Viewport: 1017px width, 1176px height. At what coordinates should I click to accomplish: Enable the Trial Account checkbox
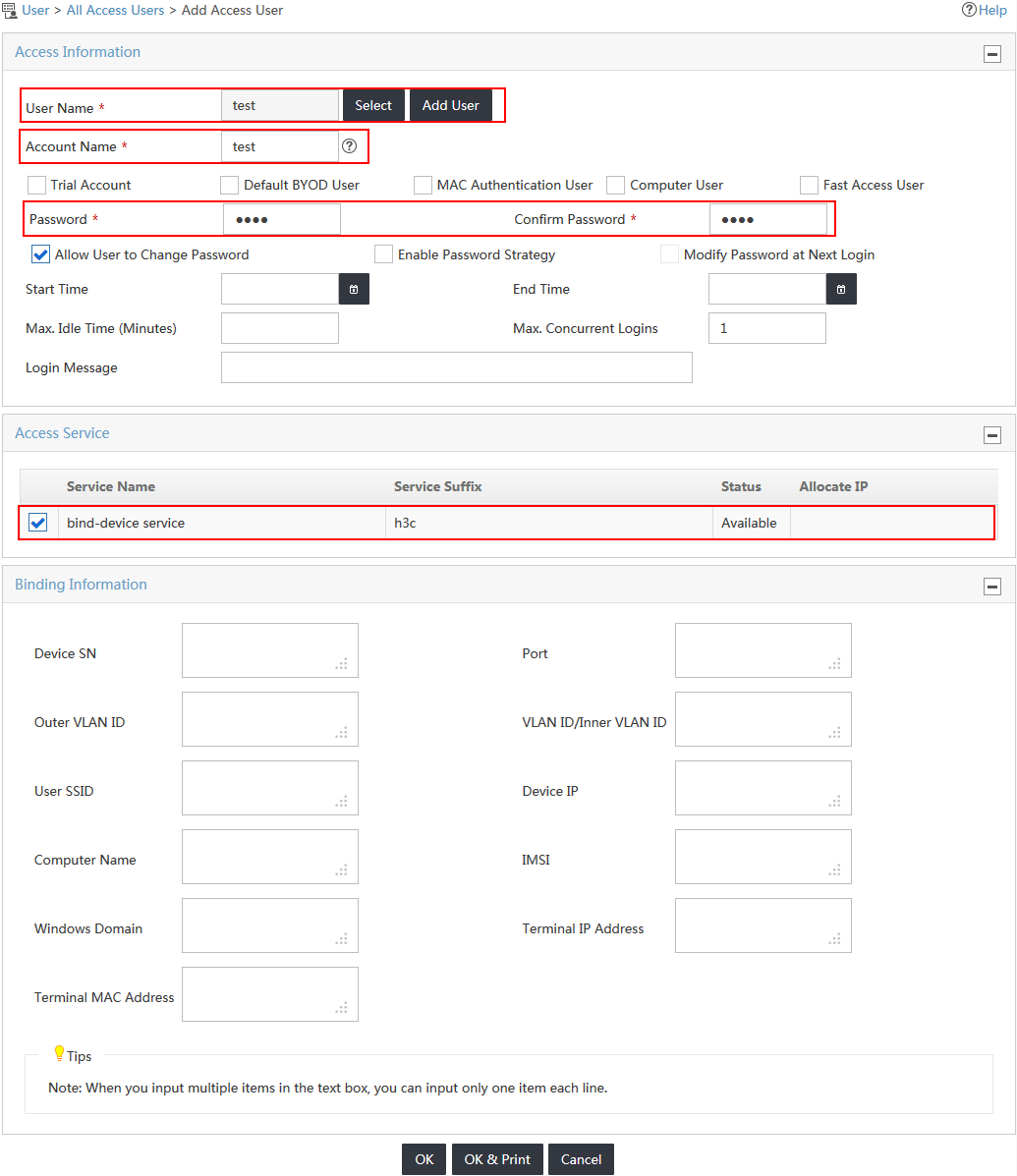(x=36, y=186)
